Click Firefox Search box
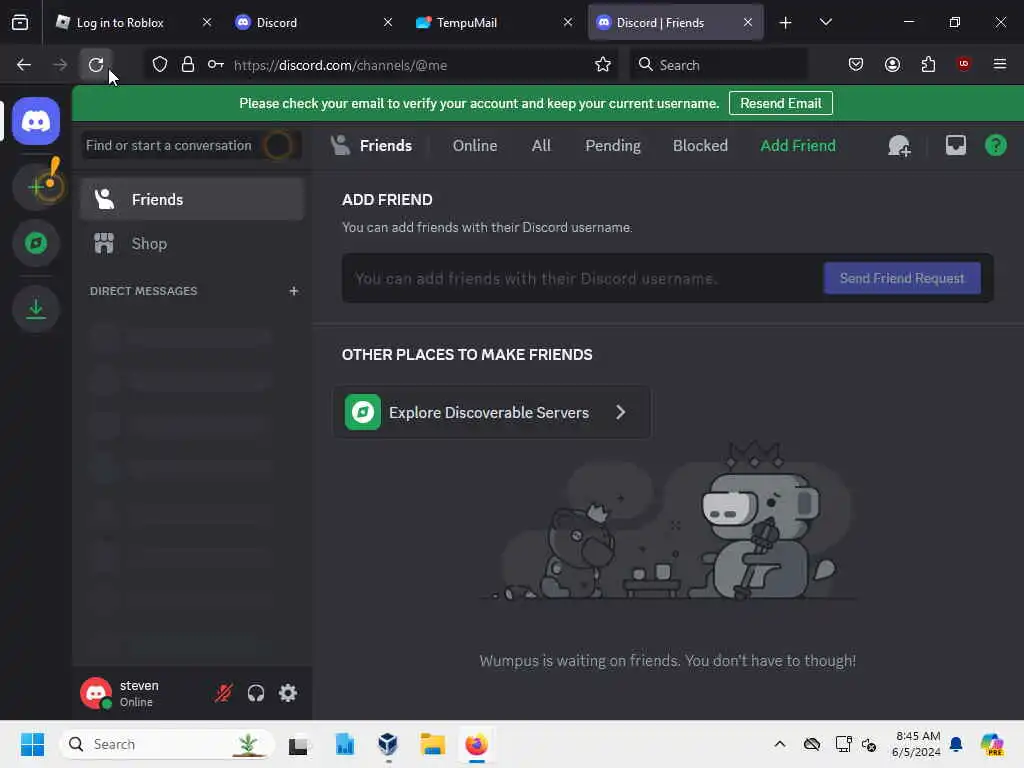 (718, 65)
